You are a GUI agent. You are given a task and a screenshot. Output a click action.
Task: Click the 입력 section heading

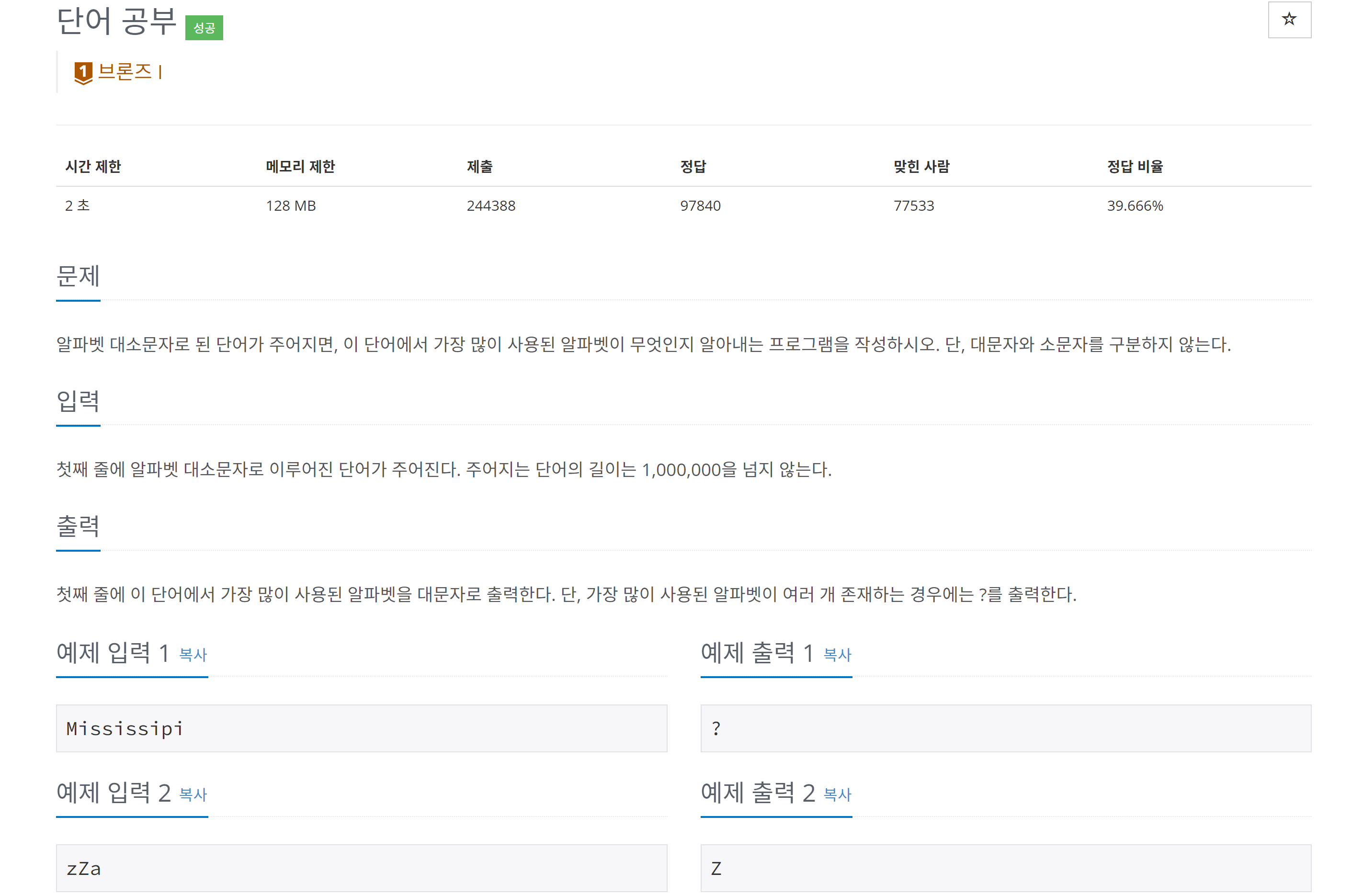tap(78, 401)
